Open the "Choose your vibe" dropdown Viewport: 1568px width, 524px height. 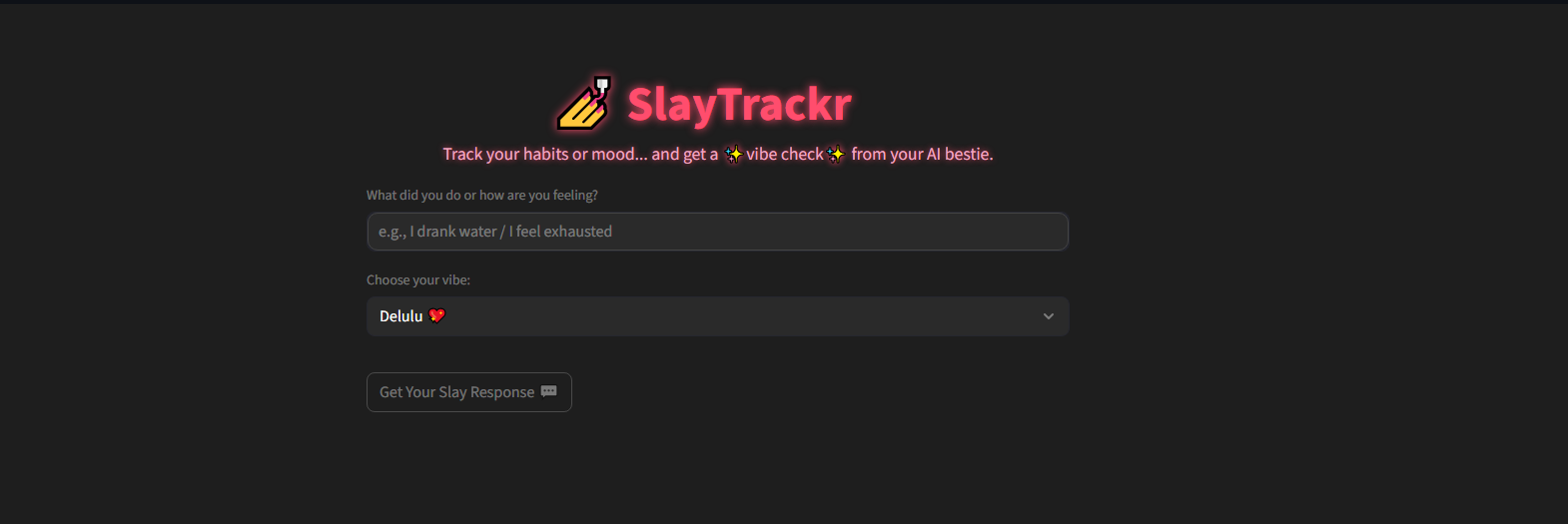click(x=717, y=316)
